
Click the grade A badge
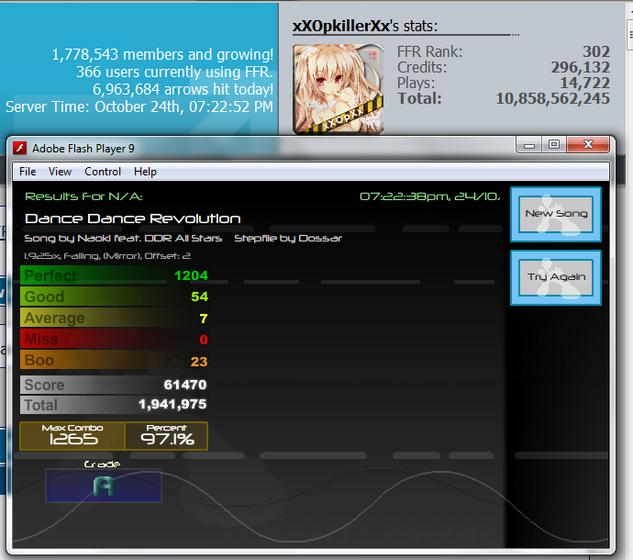[104, 485]
